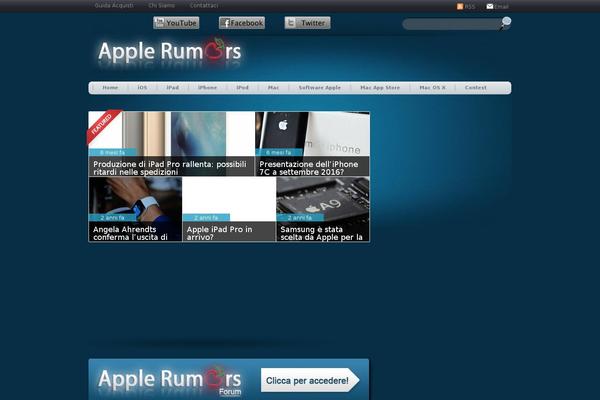Image resolution: width=600 pixels, height=400 pixels.
Task: Open the YouTube social button
Action: tap(176, 23)
